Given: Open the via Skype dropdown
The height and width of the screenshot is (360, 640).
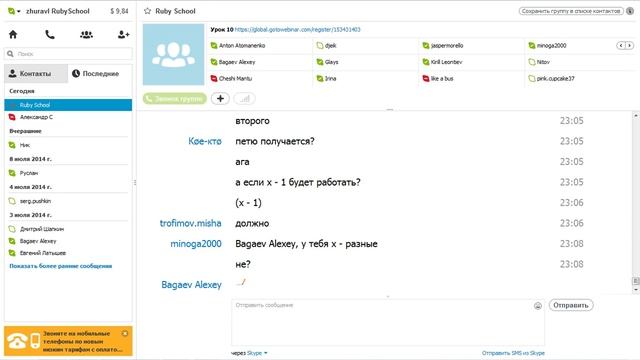Looking at the screenshot, I should click(x=257, y=353).
